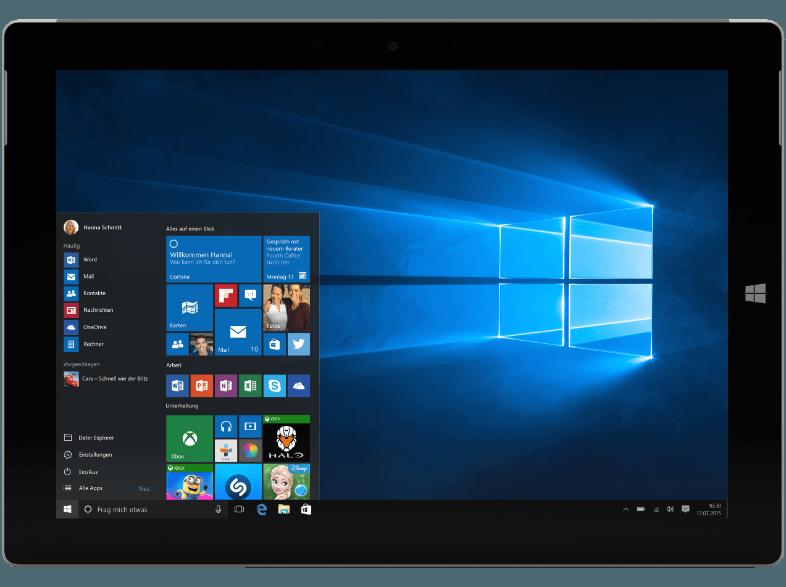Viewport: 786px width, 587px height.
Task: Open the Twitter tile
Action: [x=299, y=344]
